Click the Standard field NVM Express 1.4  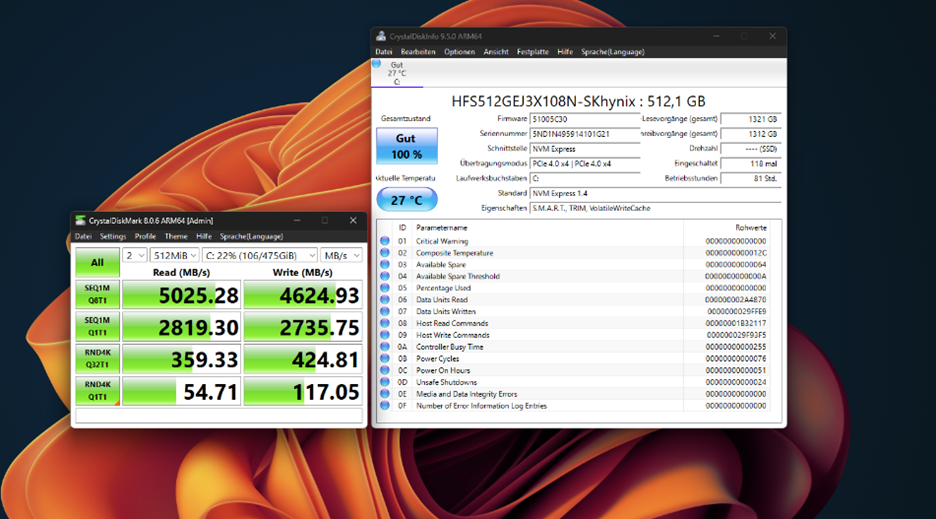655,193
